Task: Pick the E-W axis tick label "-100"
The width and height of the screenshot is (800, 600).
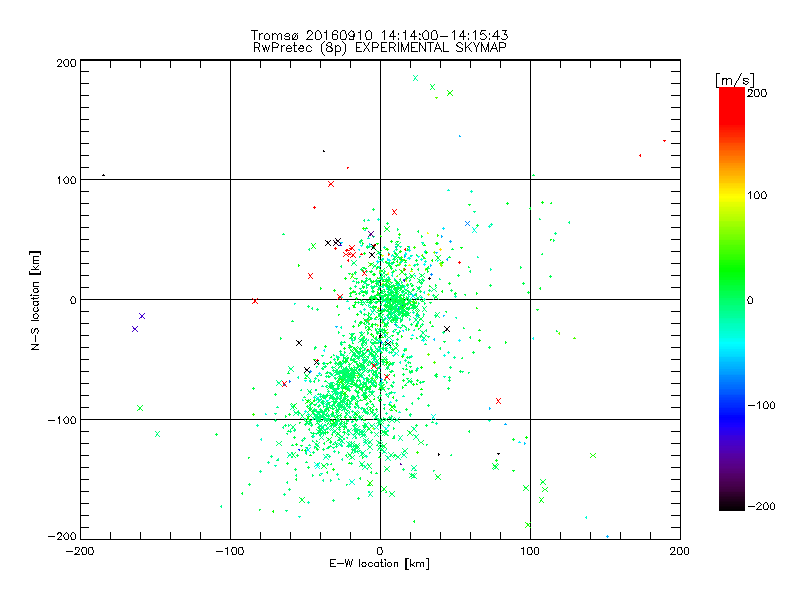Action: tap(230, 551)
